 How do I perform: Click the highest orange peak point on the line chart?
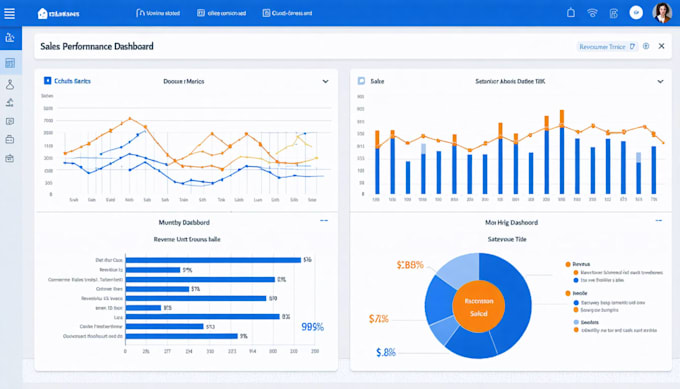click(x=129, y=118)
